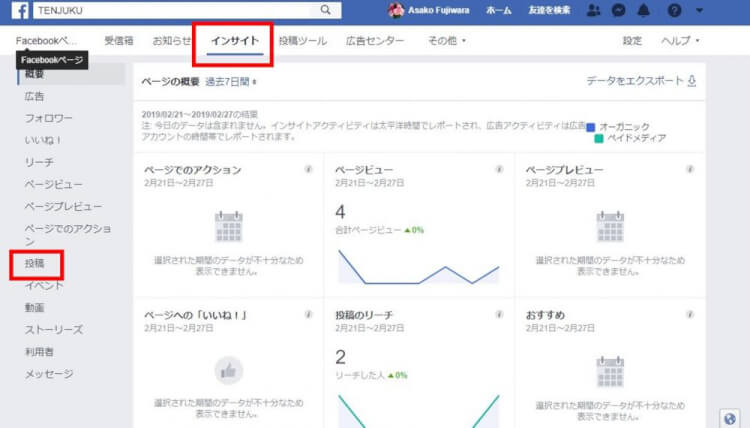Change the 過去7日間 period dropdown
This screenshot has width=750, height=428.
coord(231,82)
